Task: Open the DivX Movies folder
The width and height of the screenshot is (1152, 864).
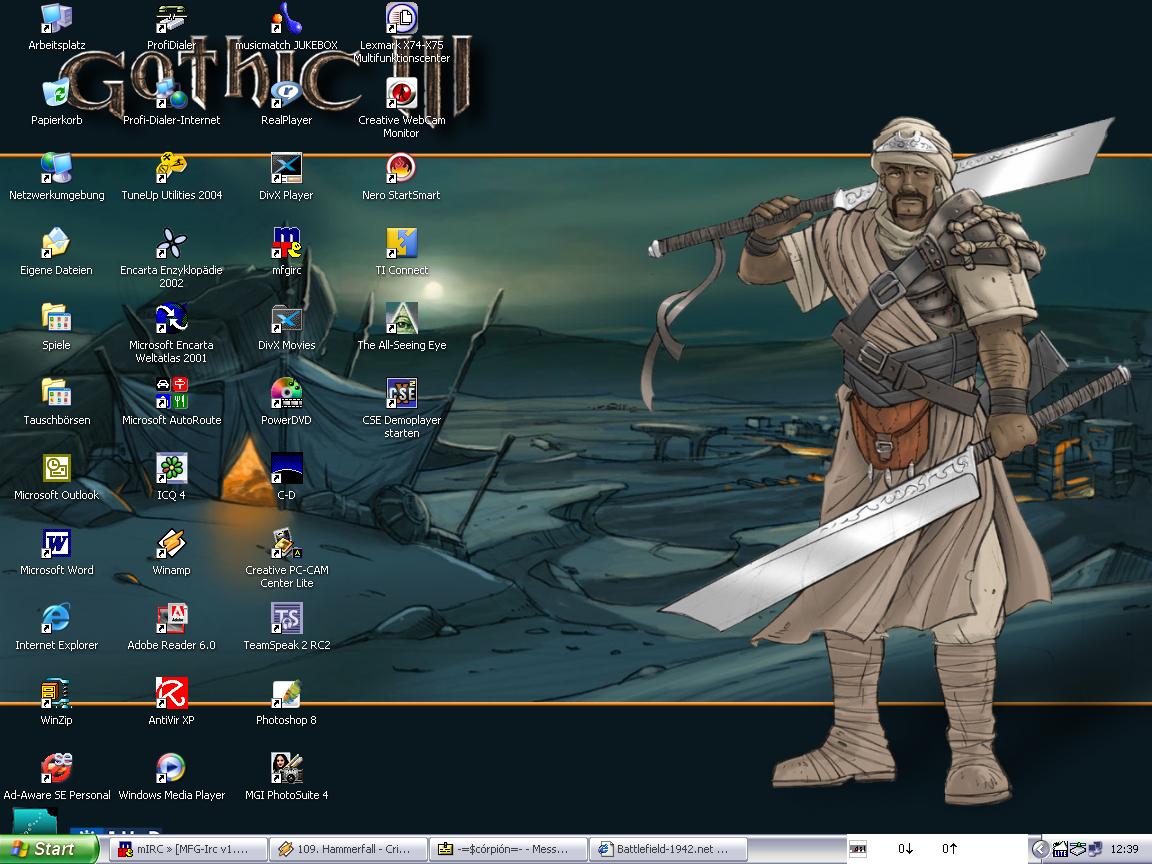Action: (286, 327)
